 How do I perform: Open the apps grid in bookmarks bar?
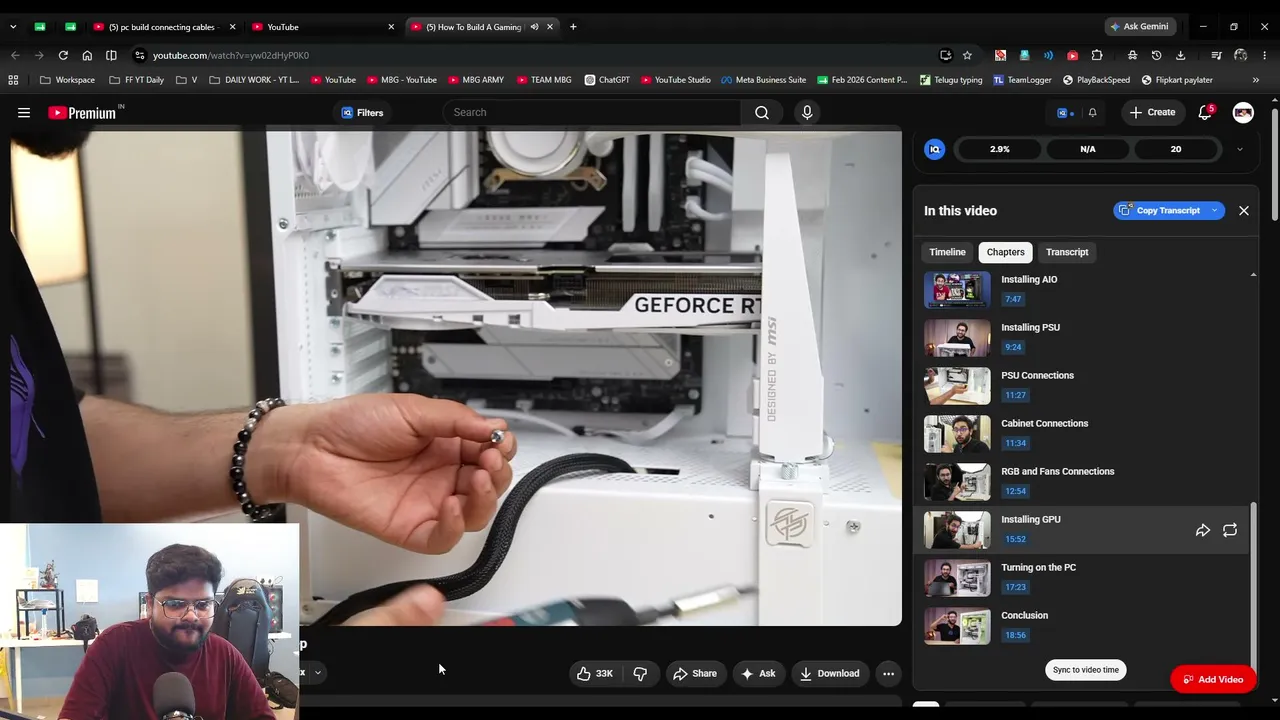click(x=13, y=80)
